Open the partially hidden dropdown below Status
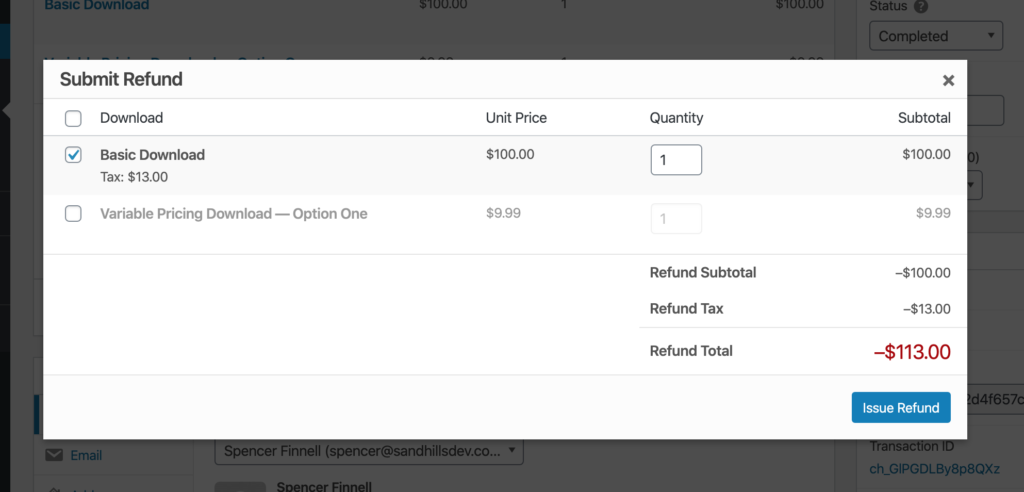The width and height of the screenshot is (1024, 492). (x=975, y=185)
